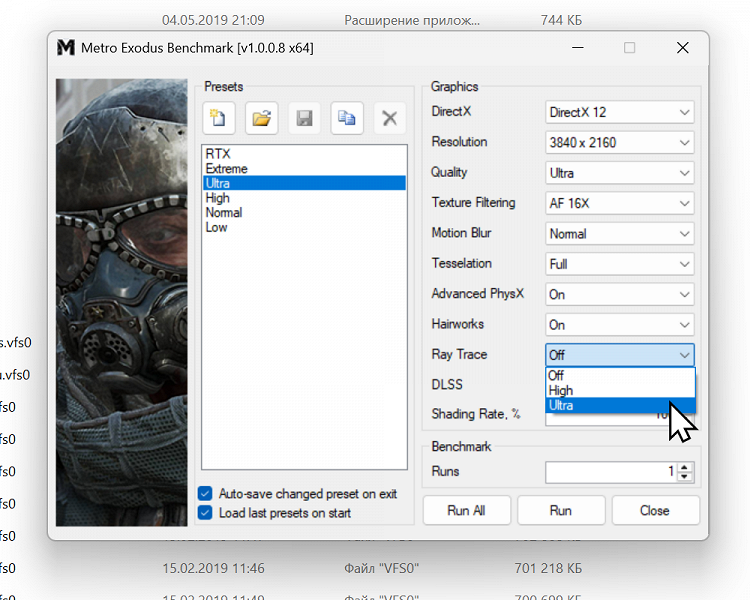Open the Texture Filtering dropdown
This screenshot has height=600, width=750.
pos(620,203)
